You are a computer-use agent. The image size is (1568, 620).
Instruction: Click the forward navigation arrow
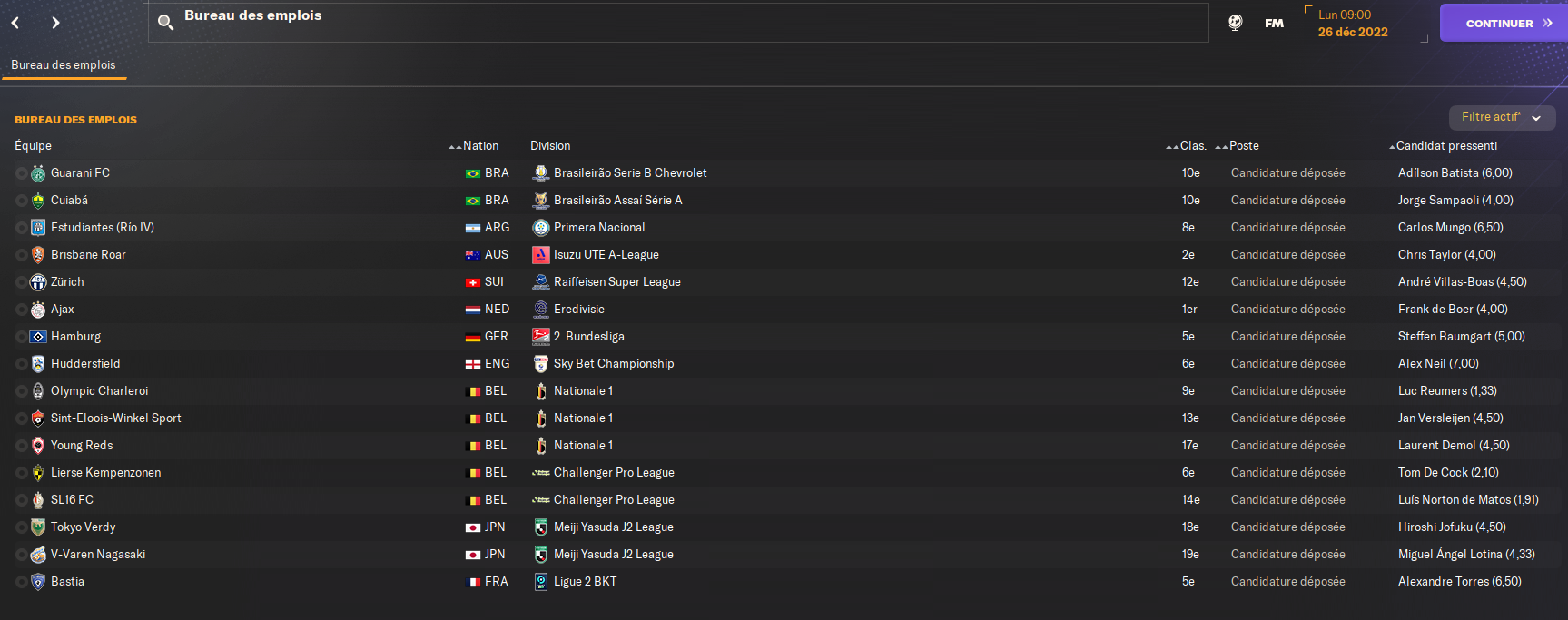coord(55,23)
